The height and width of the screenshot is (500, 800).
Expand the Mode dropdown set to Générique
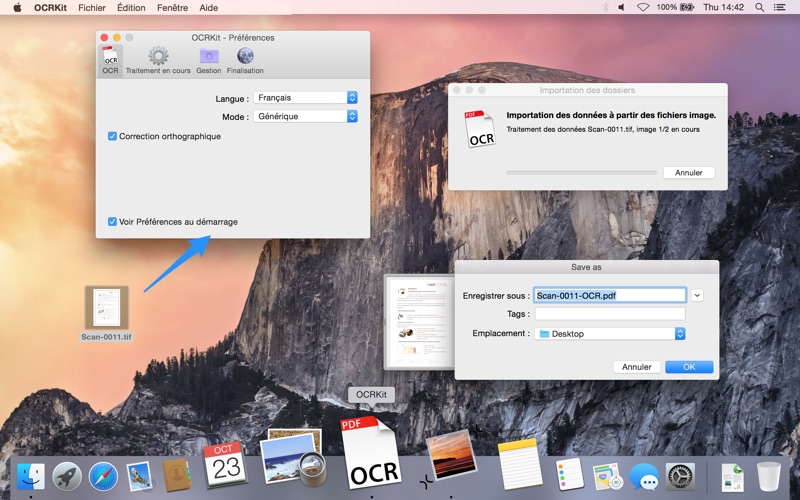click(305, 116)
